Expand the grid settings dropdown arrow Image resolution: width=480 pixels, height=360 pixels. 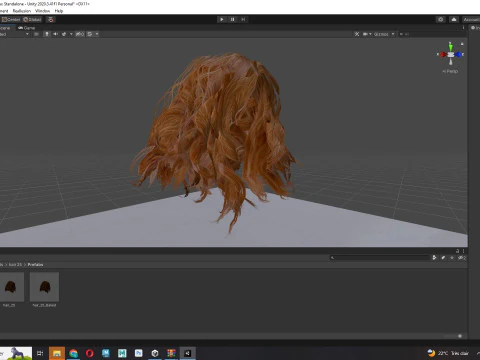(97, 34)
